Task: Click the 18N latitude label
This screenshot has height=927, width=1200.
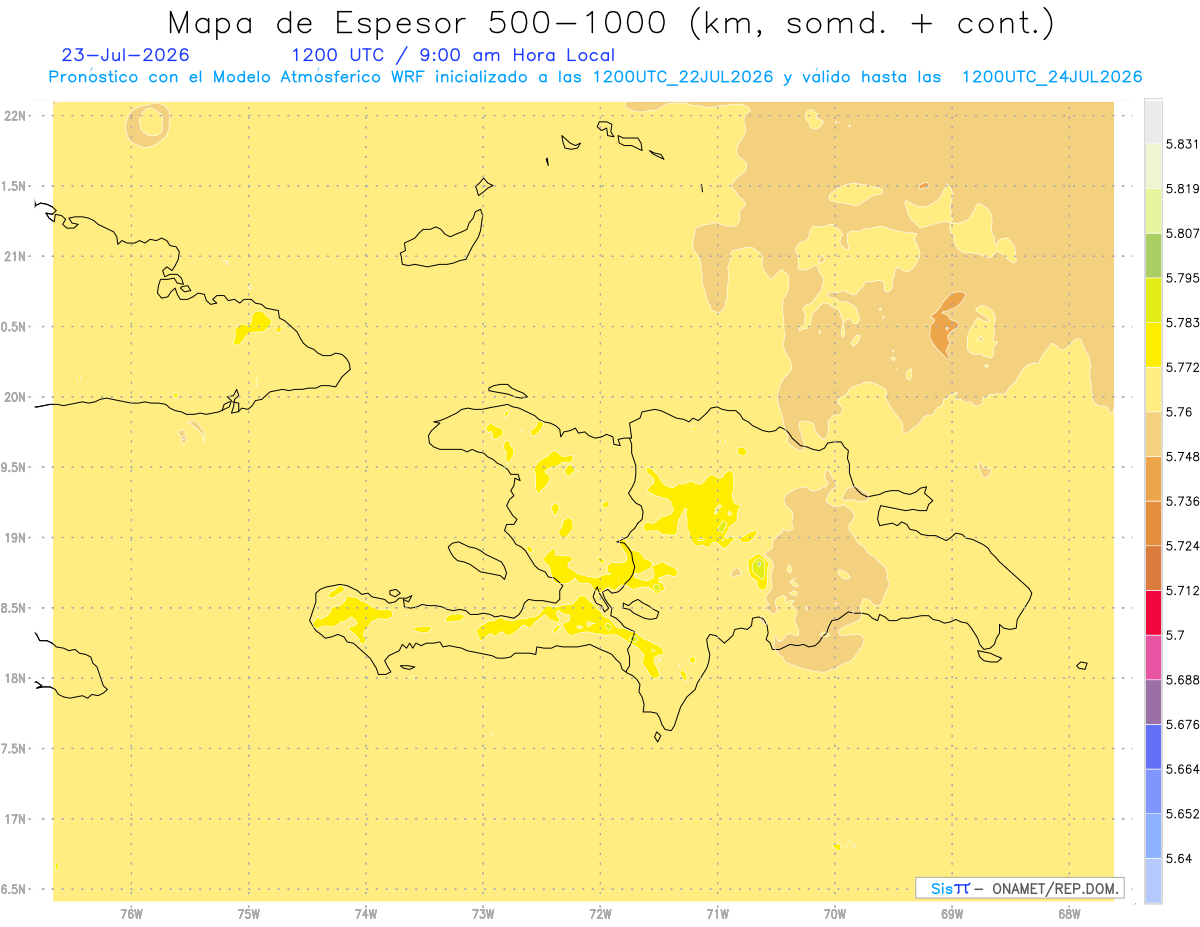Action: (x=15, y=678)
